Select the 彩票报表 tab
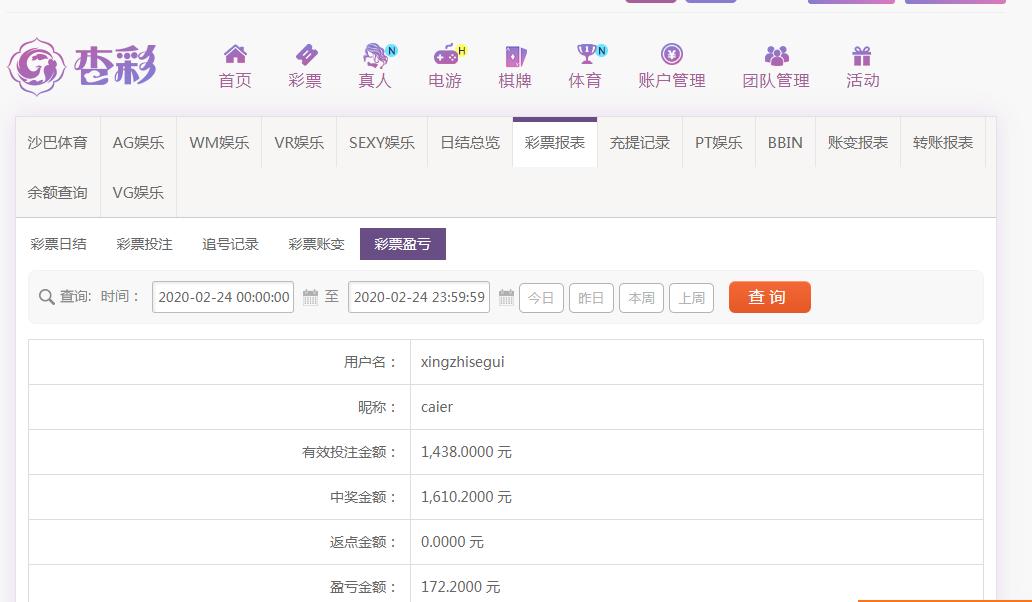The height and width of the screenshot is (602, 1032). 555,143
